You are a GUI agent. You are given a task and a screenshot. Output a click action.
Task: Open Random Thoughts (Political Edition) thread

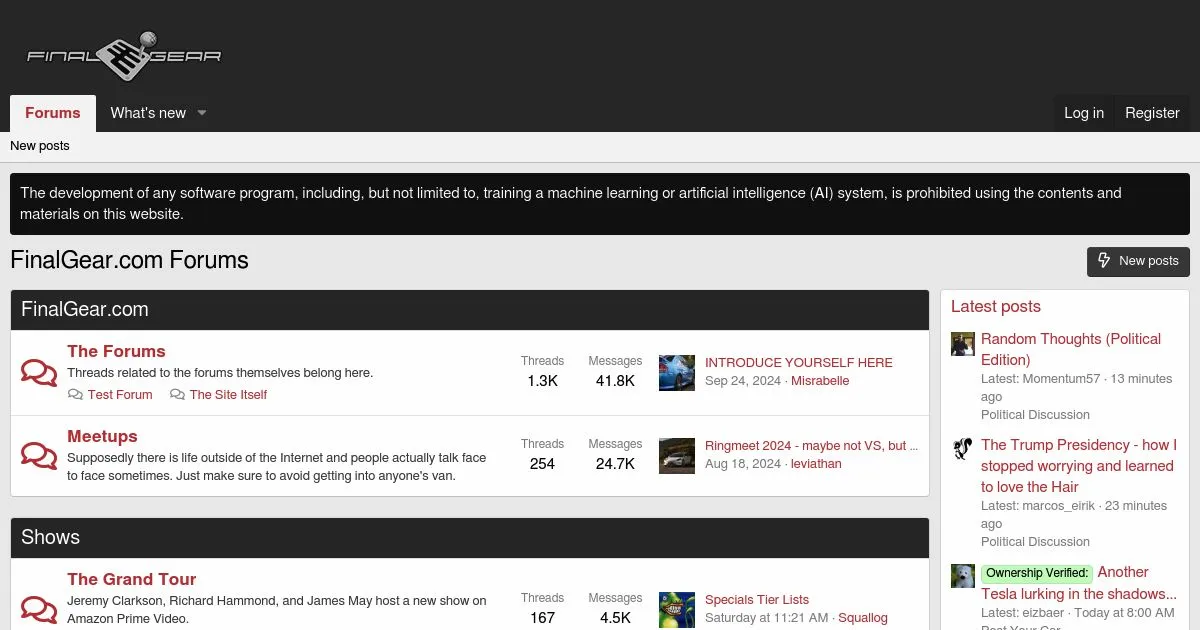pos(1071,350)
